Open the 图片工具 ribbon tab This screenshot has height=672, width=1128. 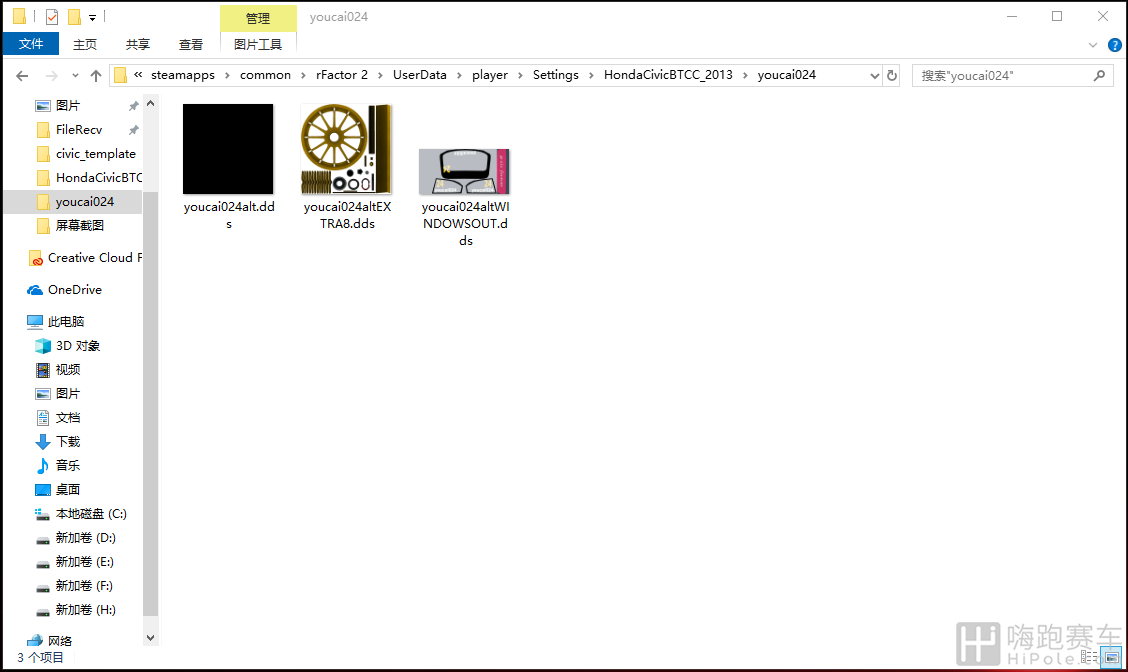[258, 45]
